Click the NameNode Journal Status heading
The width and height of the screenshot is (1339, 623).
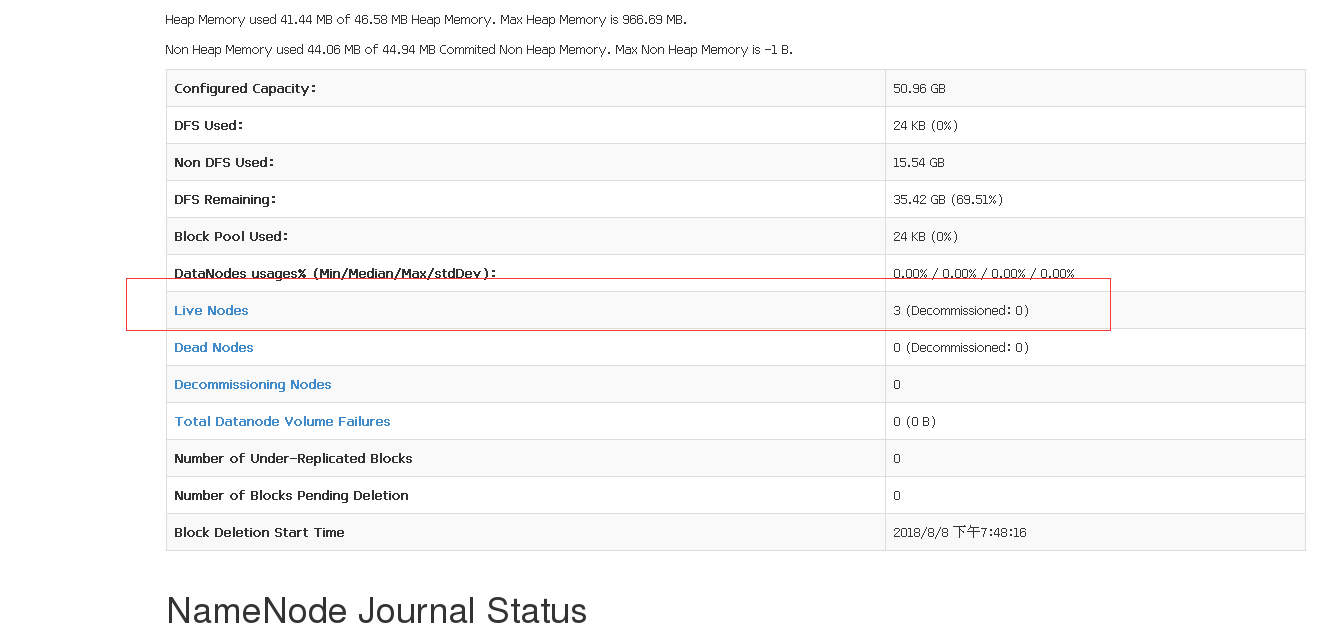376,609
